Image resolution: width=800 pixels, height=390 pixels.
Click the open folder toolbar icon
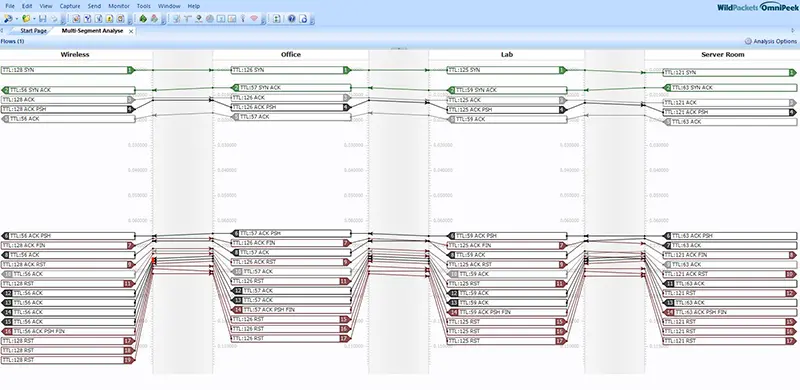click(x=26, y=19)
